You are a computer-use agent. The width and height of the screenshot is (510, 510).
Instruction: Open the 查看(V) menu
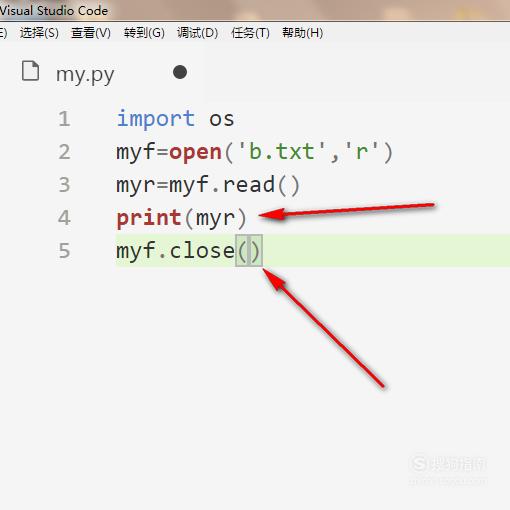(91, 33)
